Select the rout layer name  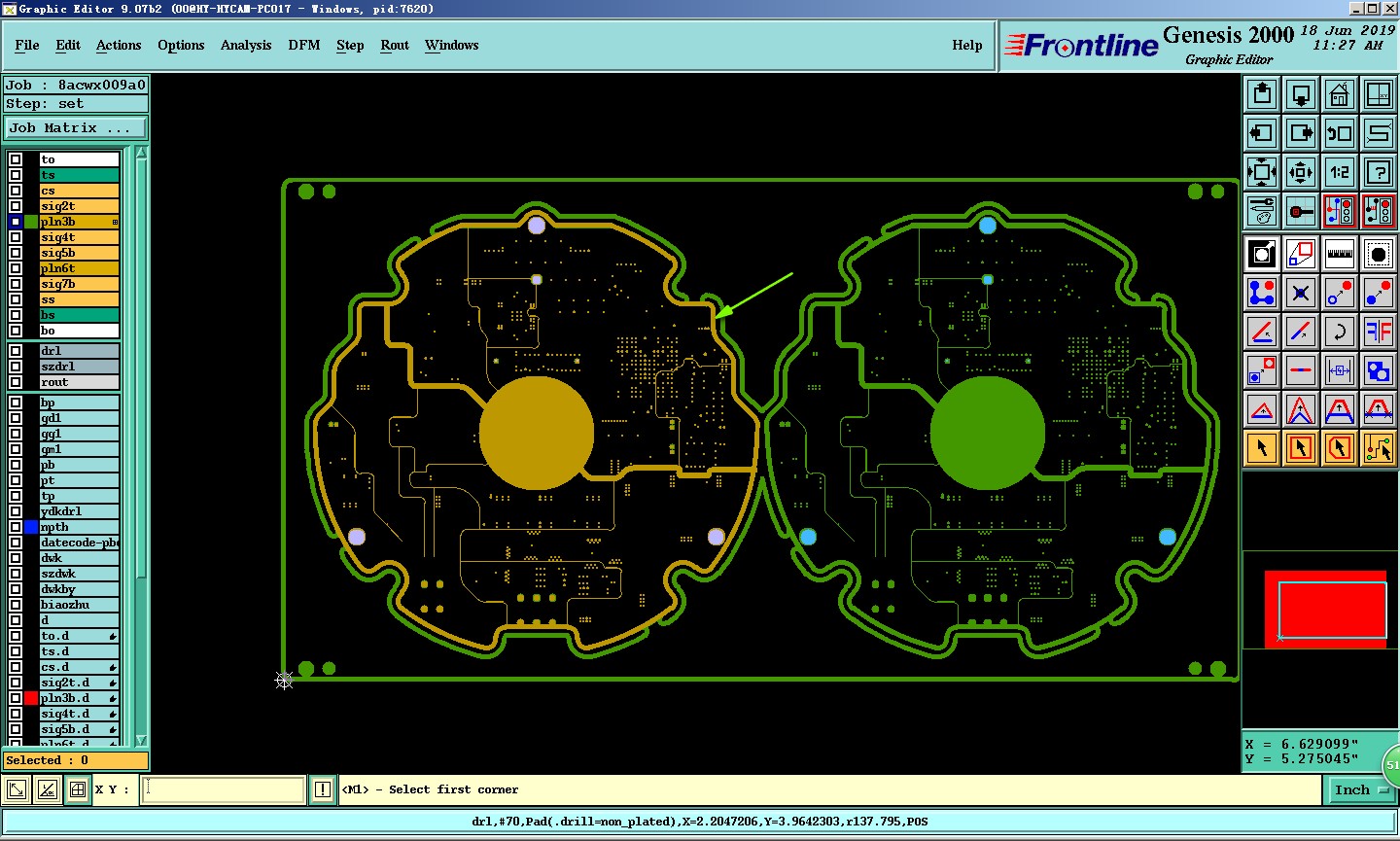pyautogui.click(x=79, y=382)
